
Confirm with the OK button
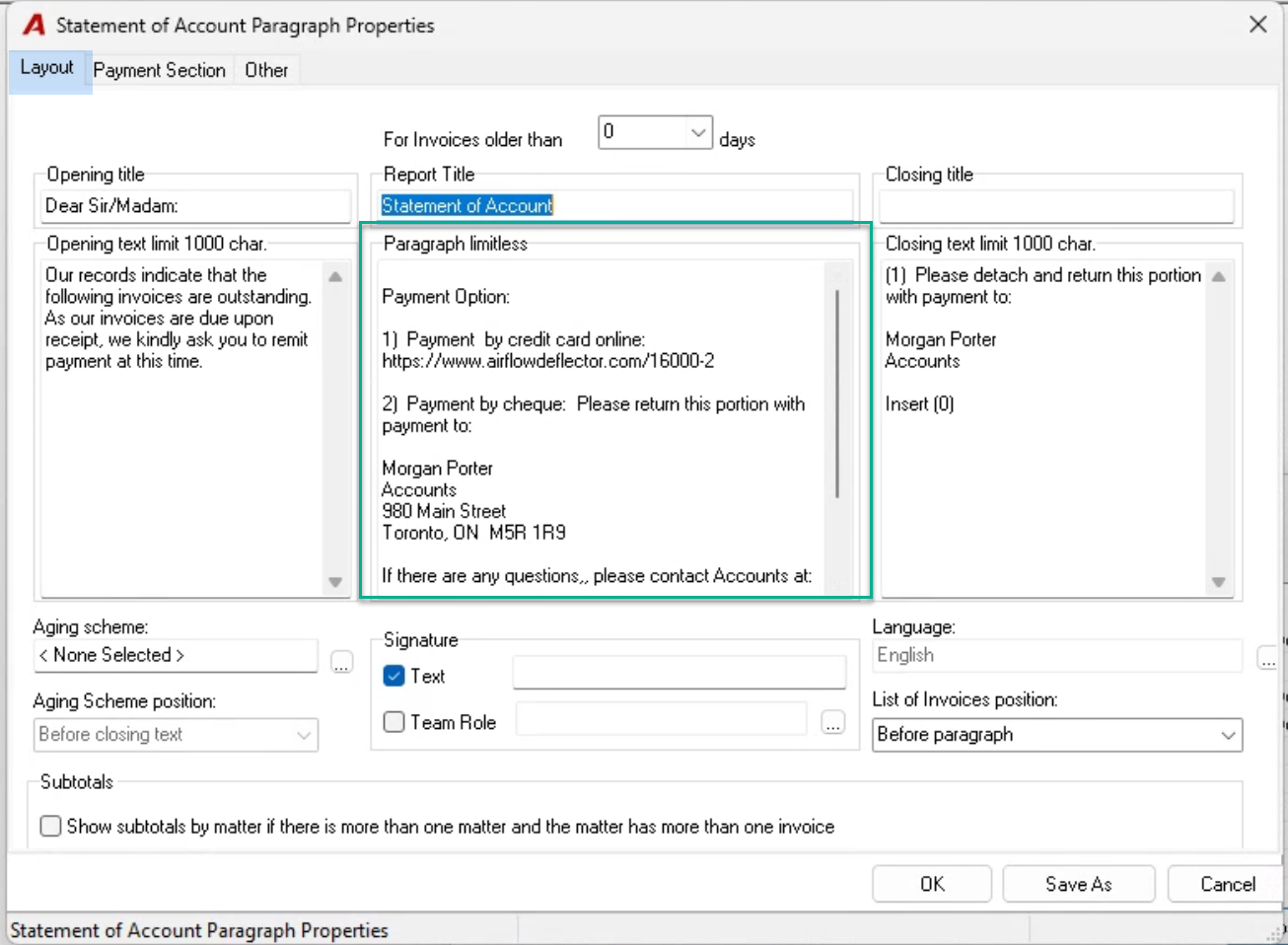click(932, 884)
